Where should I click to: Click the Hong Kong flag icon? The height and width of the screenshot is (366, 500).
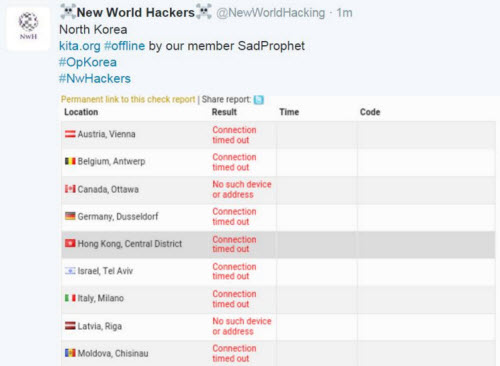(70, 244)
